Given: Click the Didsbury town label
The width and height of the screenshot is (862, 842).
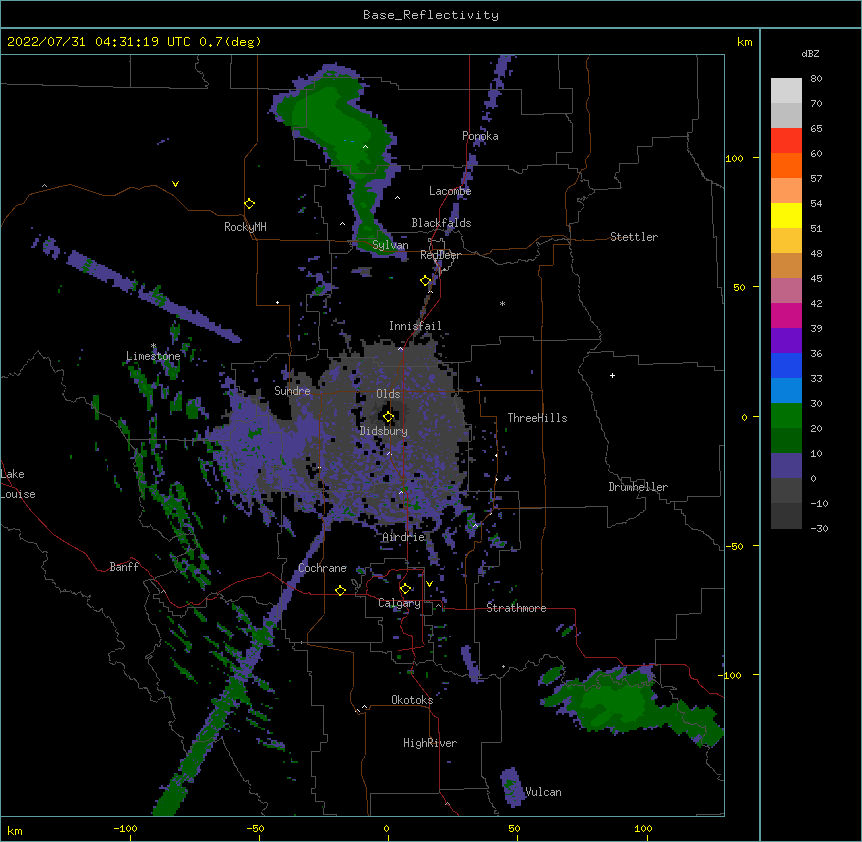Looking at the screenshot, I should (384, 431).
